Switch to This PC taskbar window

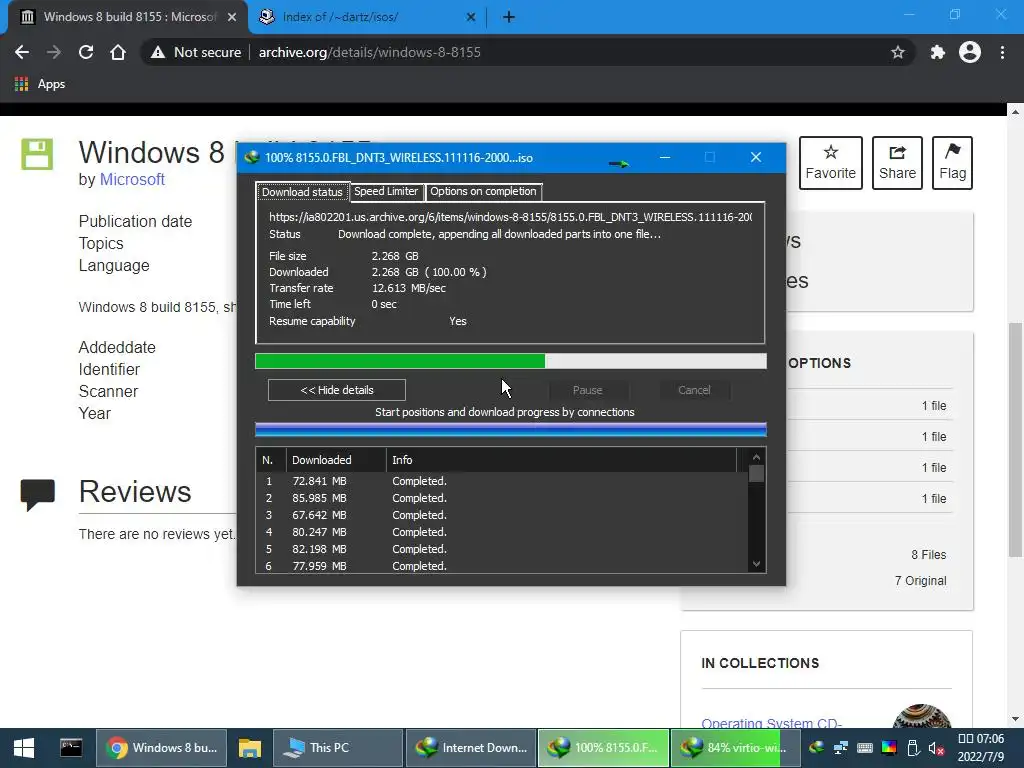pos(338,748)
